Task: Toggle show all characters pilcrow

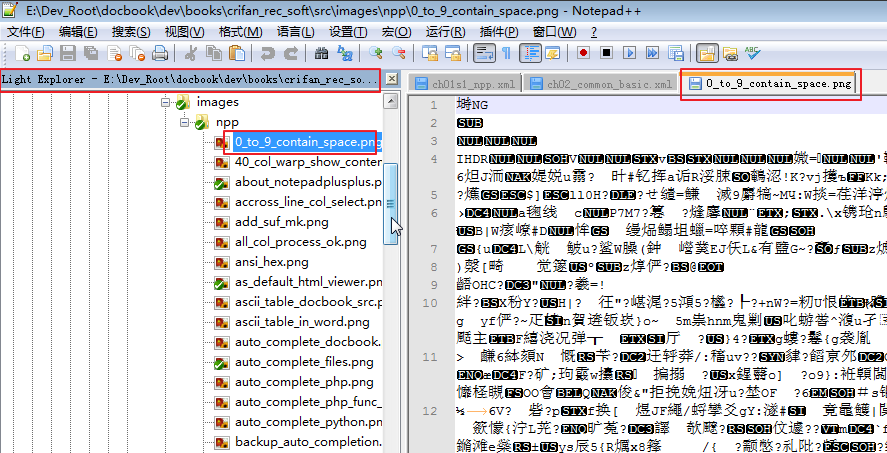Action: [506, 53]
